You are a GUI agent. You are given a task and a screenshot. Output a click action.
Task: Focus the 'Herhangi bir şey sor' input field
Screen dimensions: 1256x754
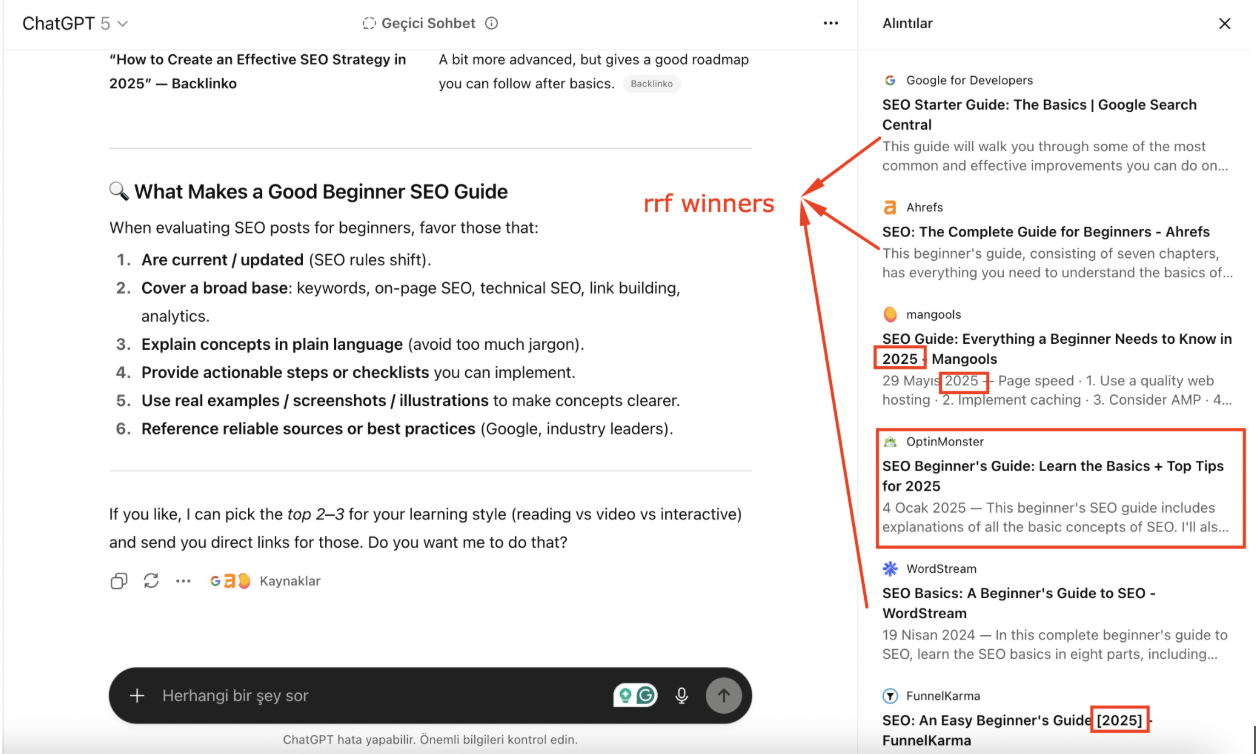(380, 696)
